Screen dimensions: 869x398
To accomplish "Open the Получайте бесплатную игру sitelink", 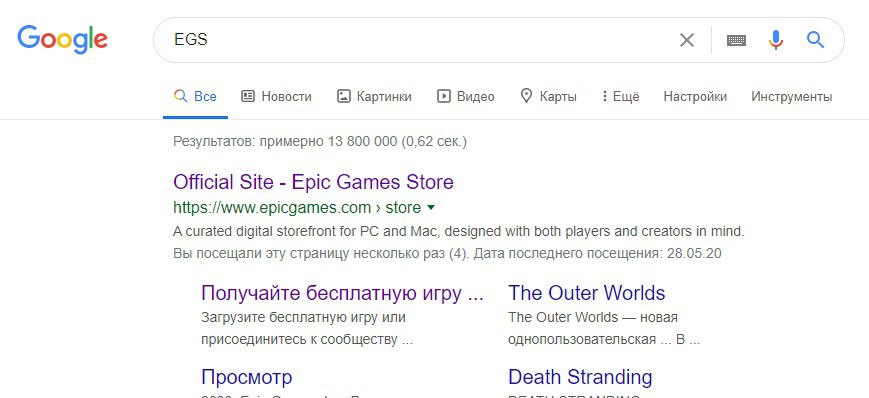I will click(x=343, y=293).
